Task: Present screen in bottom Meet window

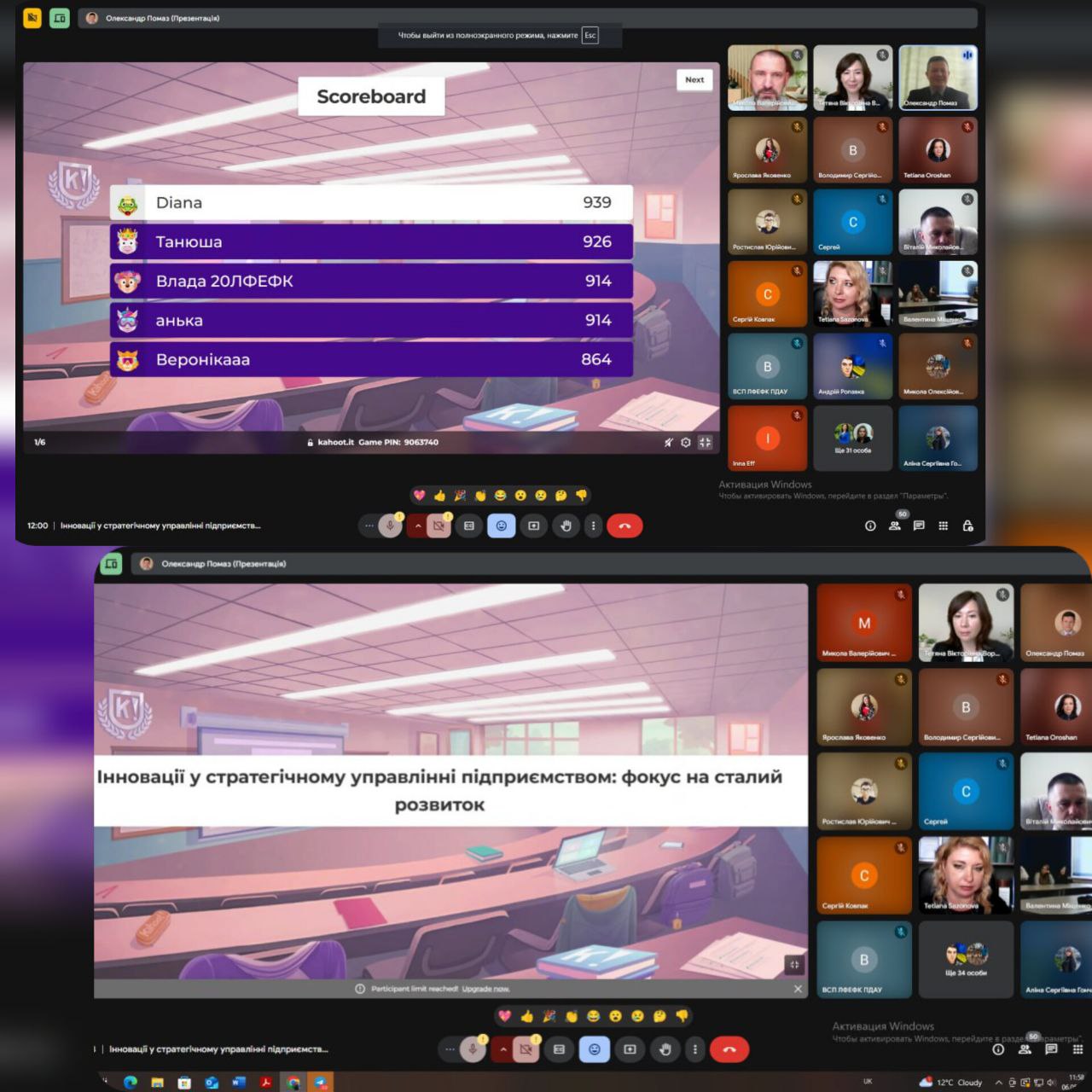Action: click(x=630, y=1049)
